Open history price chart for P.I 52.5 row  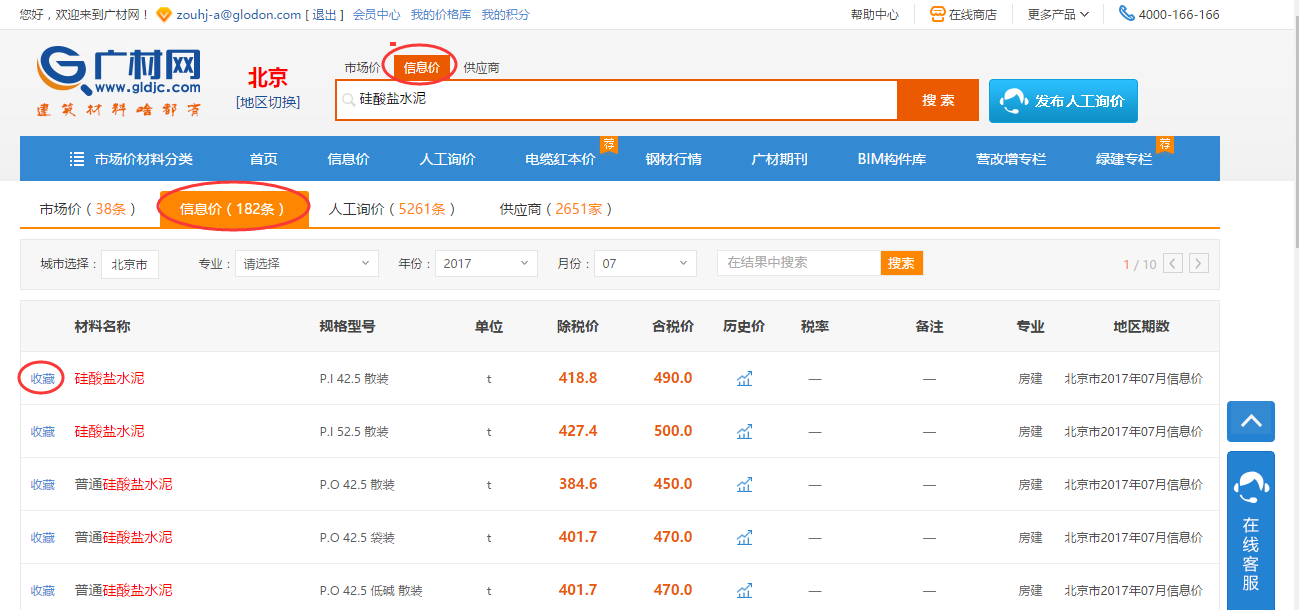click(744, 431)
